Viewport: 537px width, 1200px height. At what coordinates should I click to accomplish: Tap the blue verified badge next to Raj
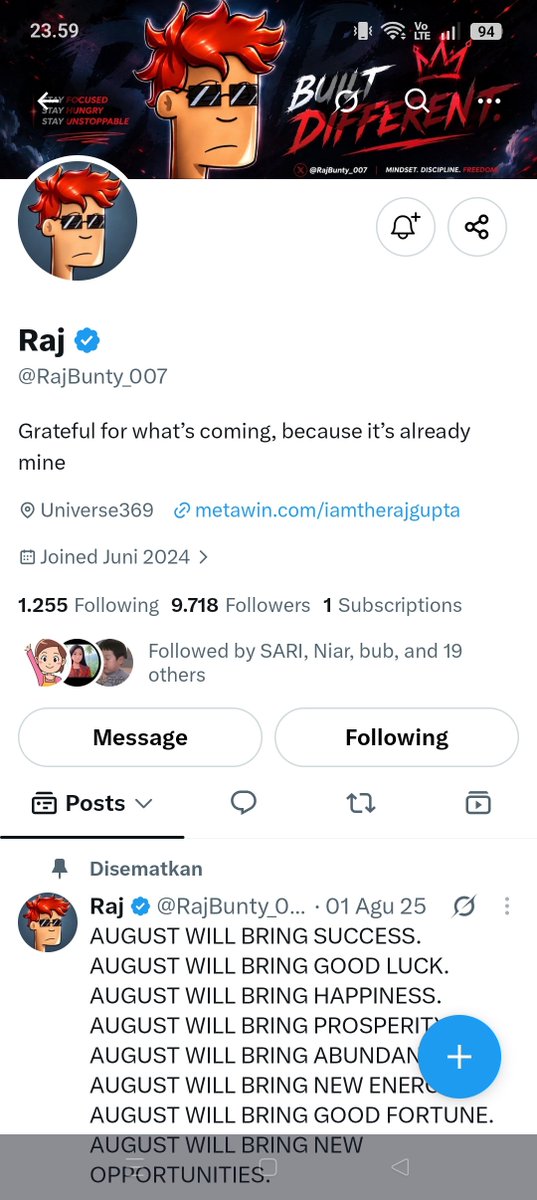click(87, 341)
